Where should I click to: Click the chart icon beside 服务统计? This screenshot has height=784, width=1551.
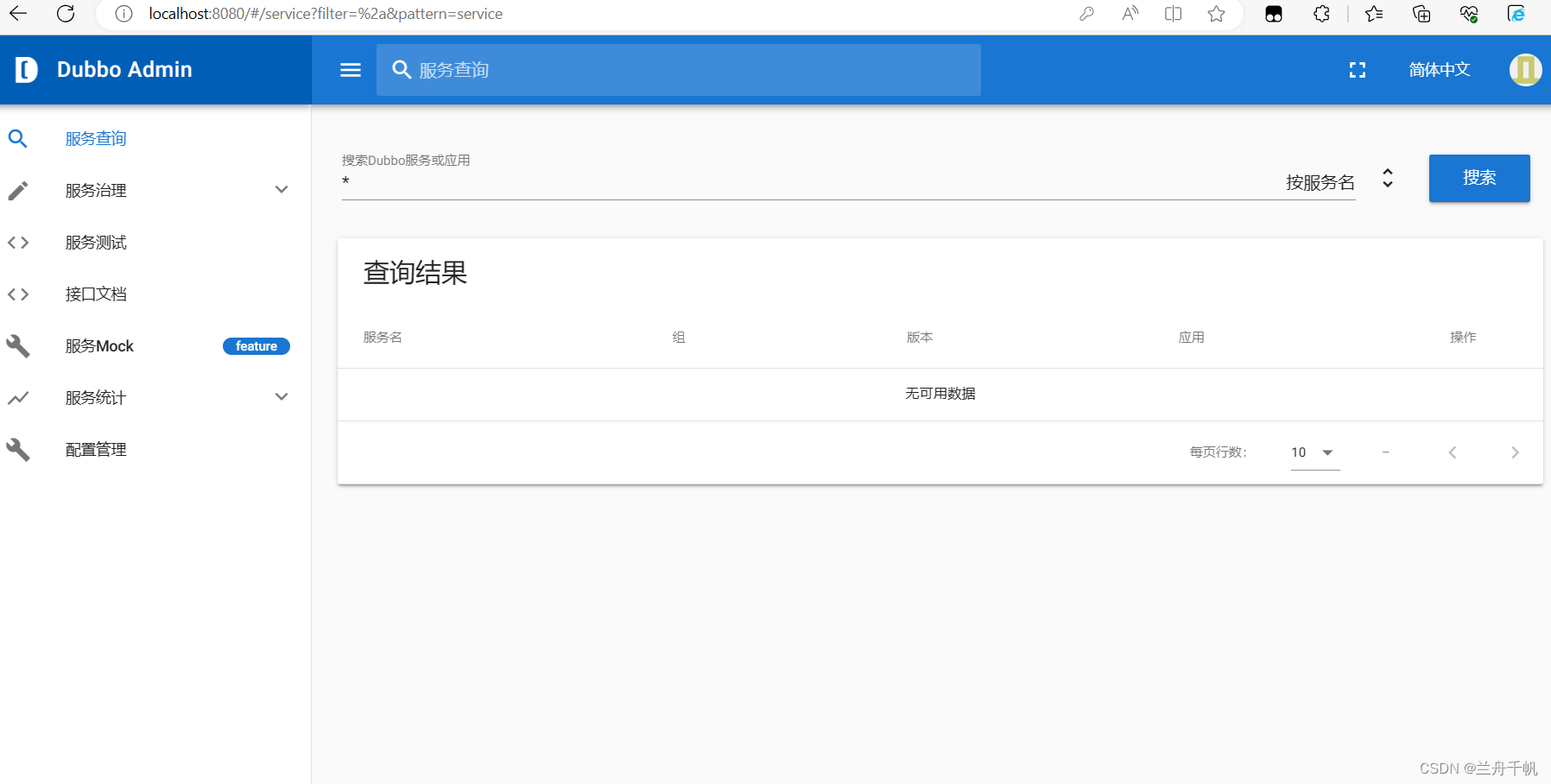[x=18, y=398]
